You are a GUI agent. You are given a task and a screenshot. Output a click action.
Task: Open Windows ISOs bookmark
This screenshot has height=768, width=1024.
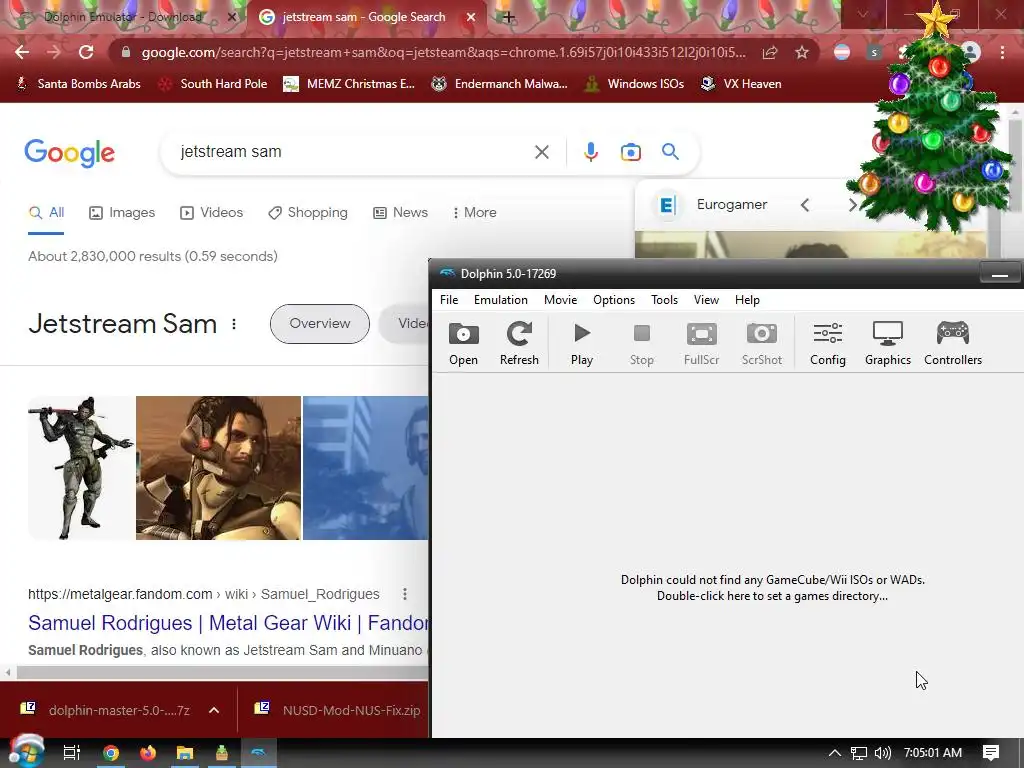[x=634, y=84]
